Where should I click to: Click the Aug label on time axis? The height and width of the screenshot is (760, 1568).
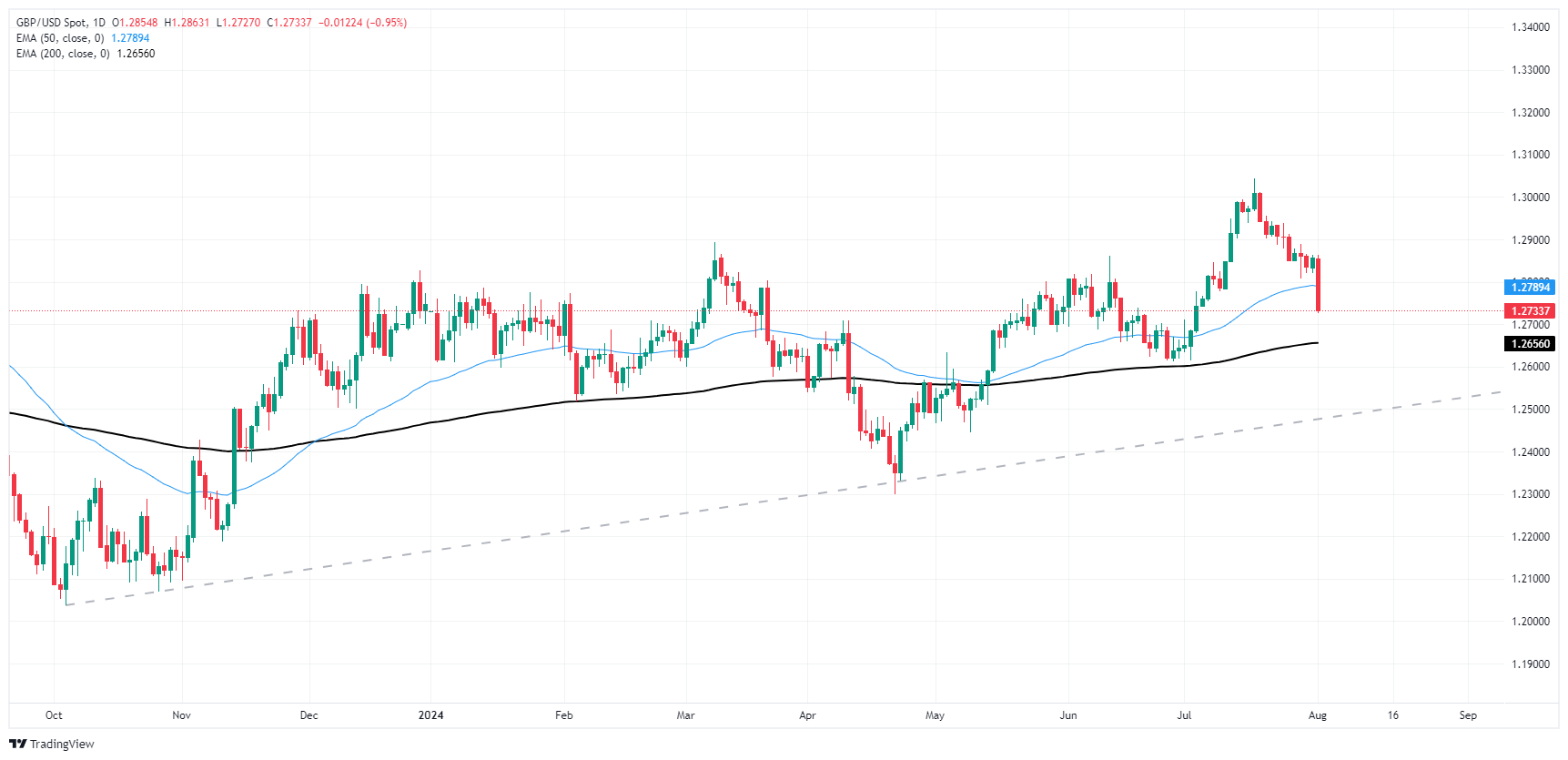point(1317,715)
